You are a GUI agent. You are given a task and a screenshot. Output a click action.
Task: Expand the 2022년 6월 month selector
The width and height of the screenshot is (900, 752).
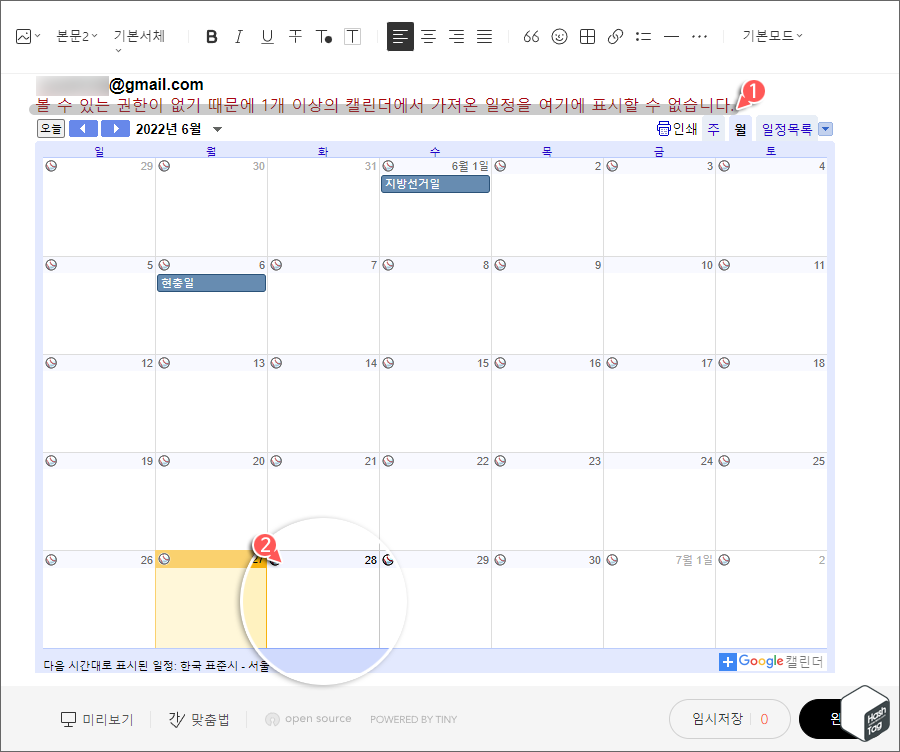217,128
